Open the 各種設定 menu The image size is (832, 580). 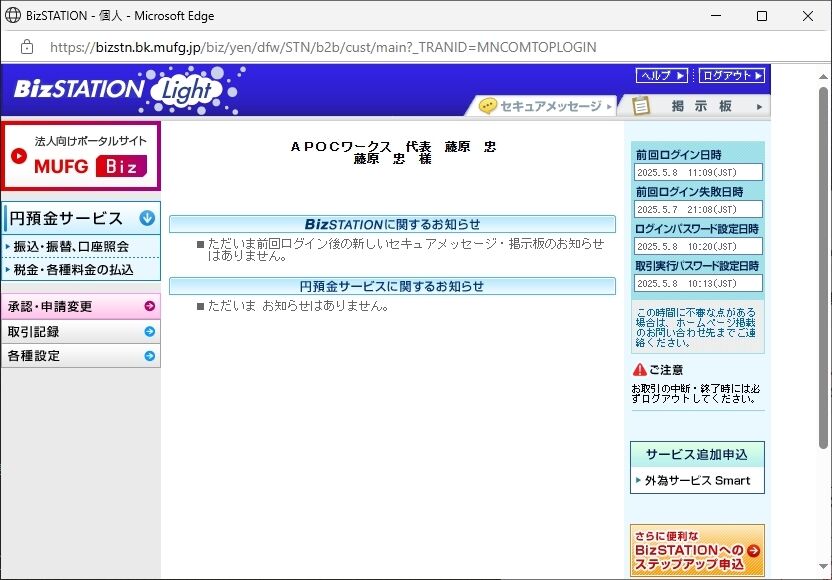click(x=81, y=356)
